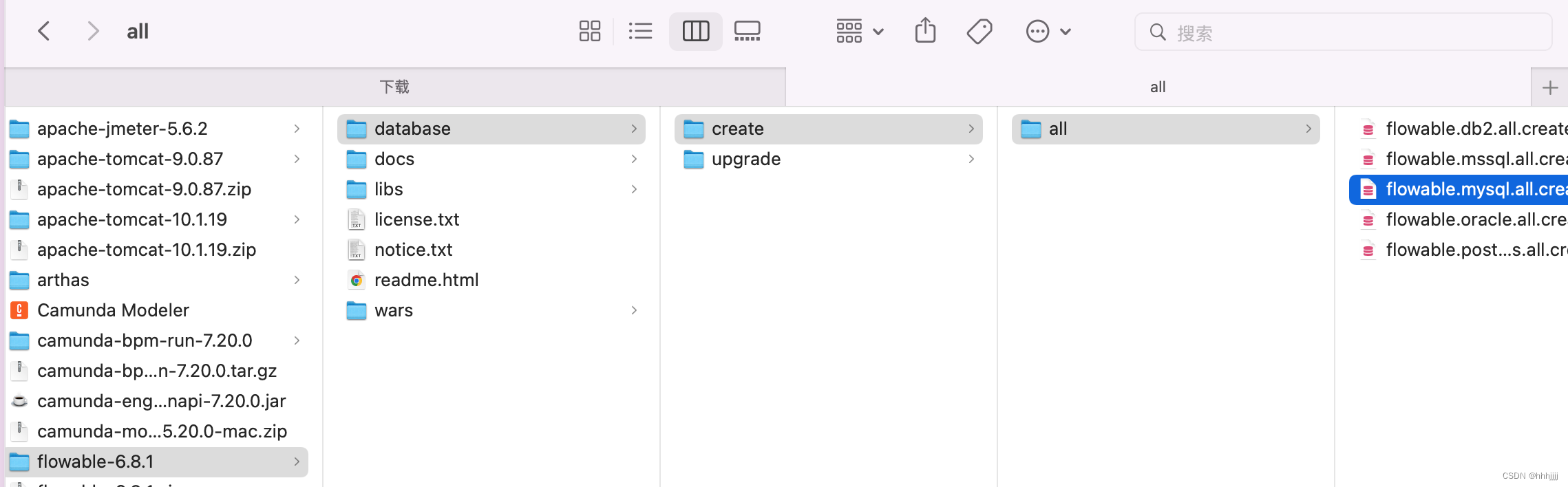The height and width of the screenshot is (487, 1568).
Task: Select the flowable.db2.all.create file
Action: pos(1459,129)
